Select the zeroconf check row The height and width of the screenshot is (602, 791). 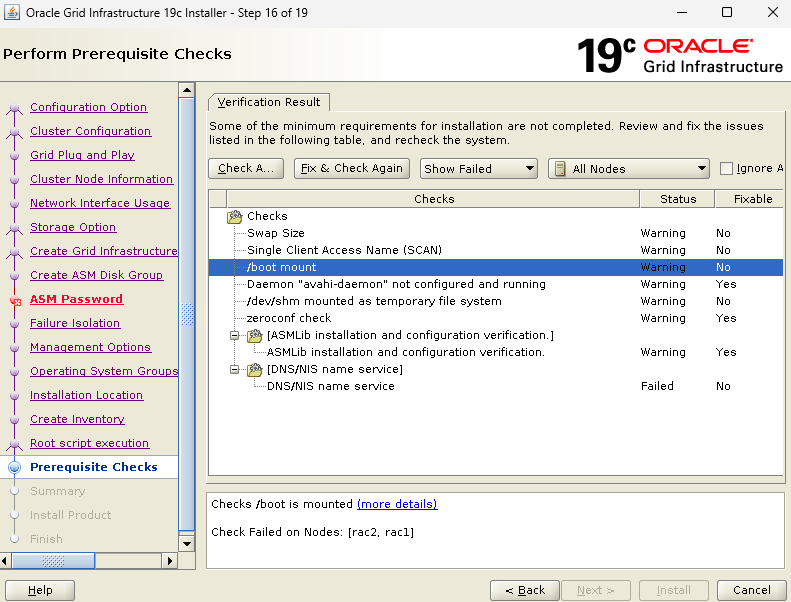point(496,318)
